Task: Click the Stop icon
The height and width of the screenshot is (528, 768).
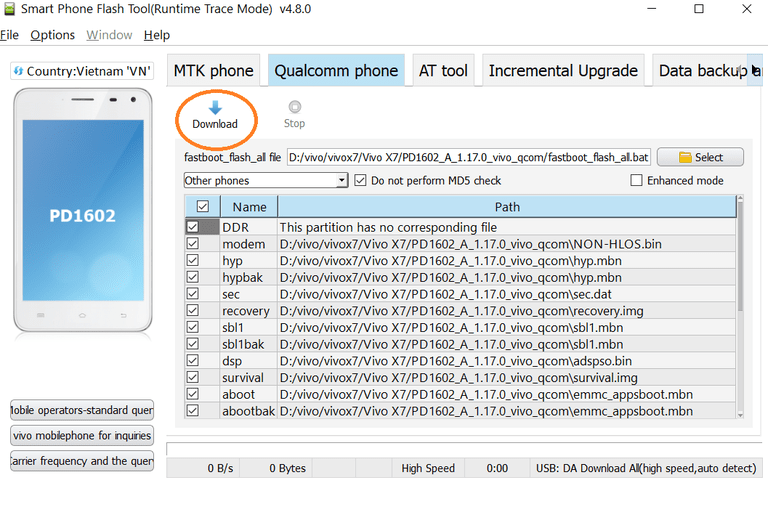Action: (294, 107)
